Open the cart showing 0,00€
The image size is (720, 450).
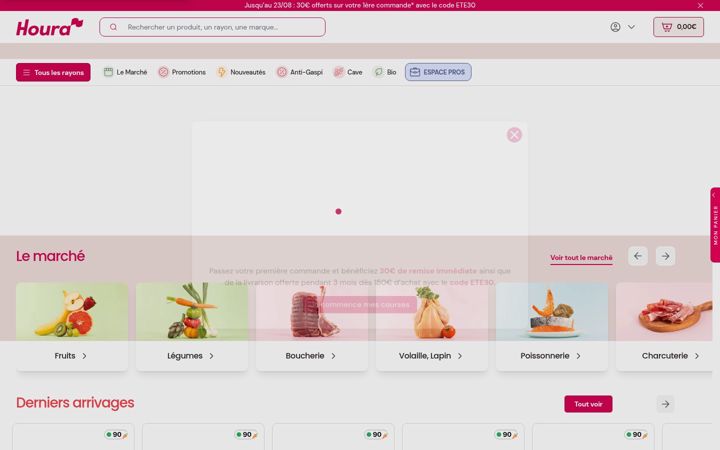[x=678, y=27]
